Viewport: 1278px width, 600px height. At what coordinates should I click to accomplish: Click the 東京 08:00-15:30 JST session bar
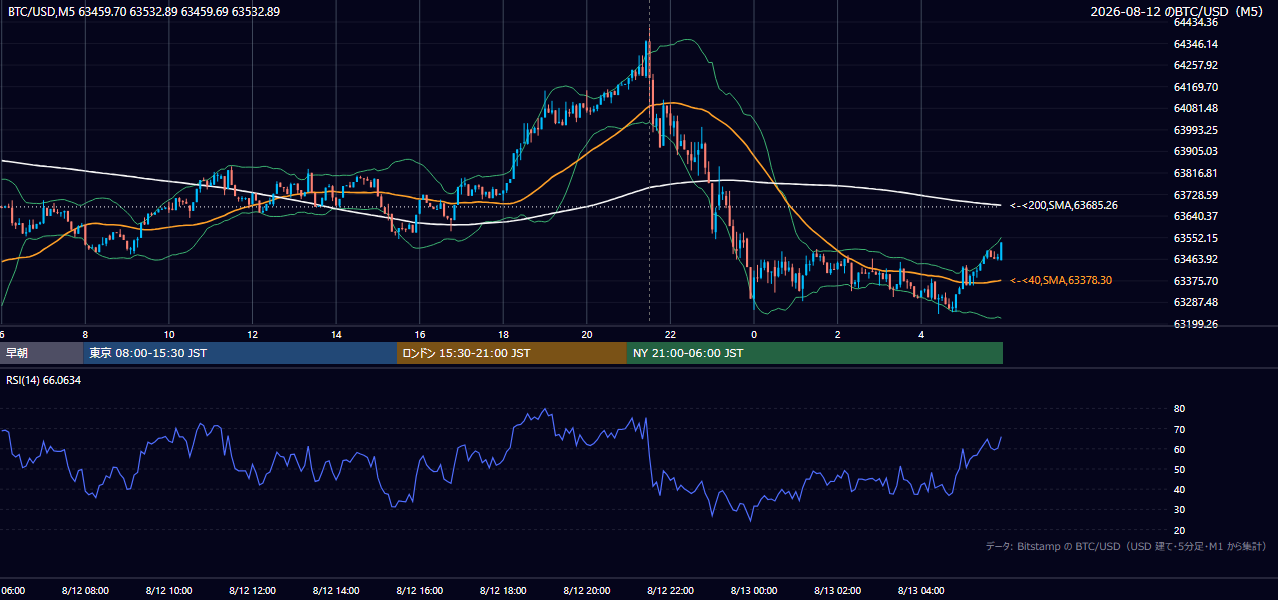click(240, 353)
